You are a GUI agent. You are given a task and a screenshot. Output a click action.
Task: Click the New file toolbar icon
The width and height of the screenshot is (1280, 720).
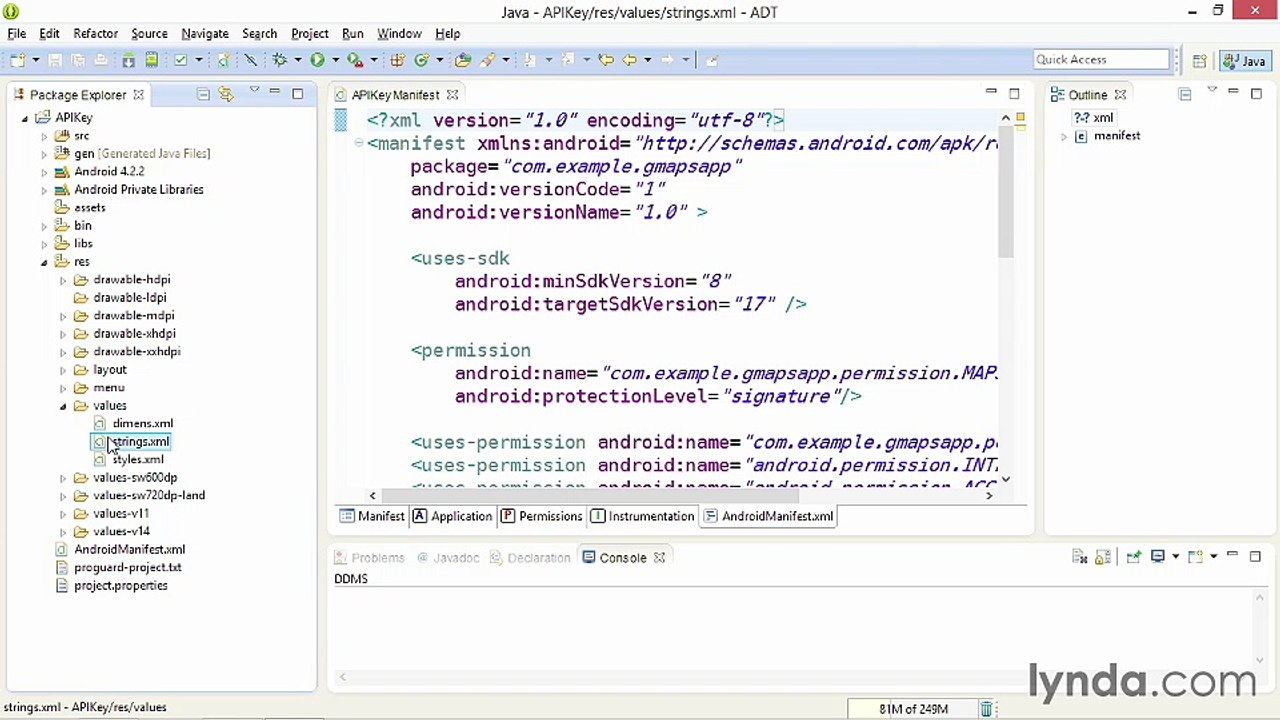19,60
